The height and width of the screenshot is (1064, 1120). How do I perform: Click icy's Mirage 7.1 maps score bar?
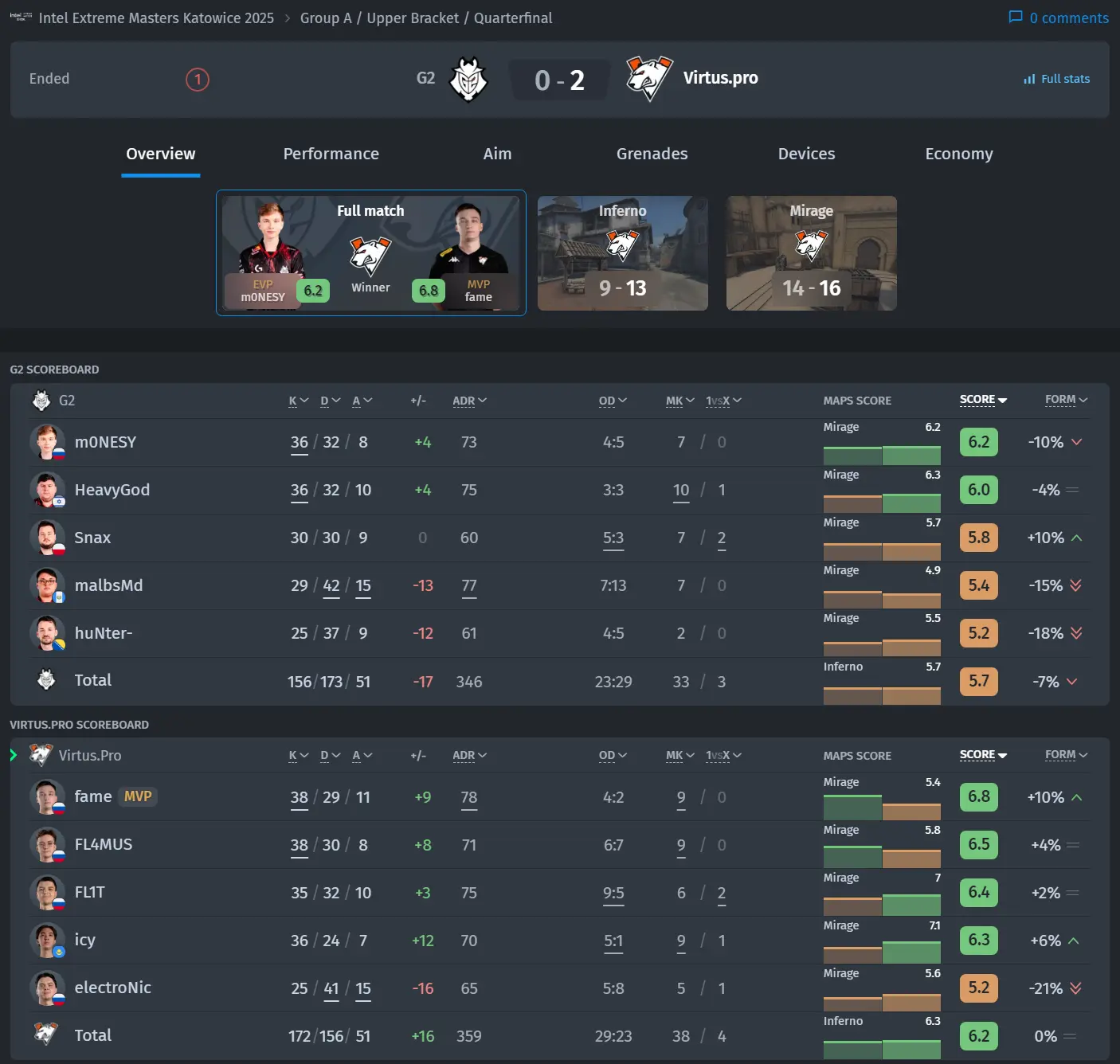point(911,952)
